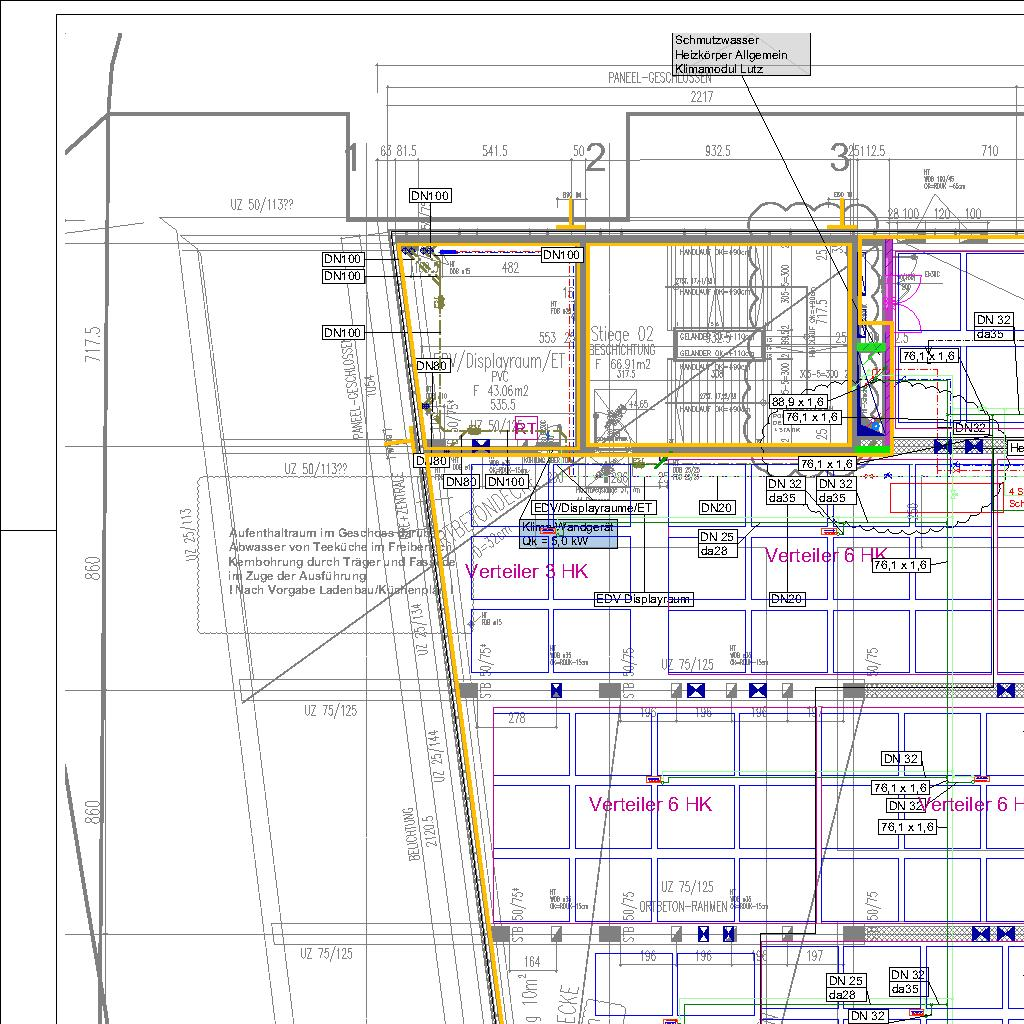
Task: Select the magenta RT symbol in EDV room
Action: 526,429
